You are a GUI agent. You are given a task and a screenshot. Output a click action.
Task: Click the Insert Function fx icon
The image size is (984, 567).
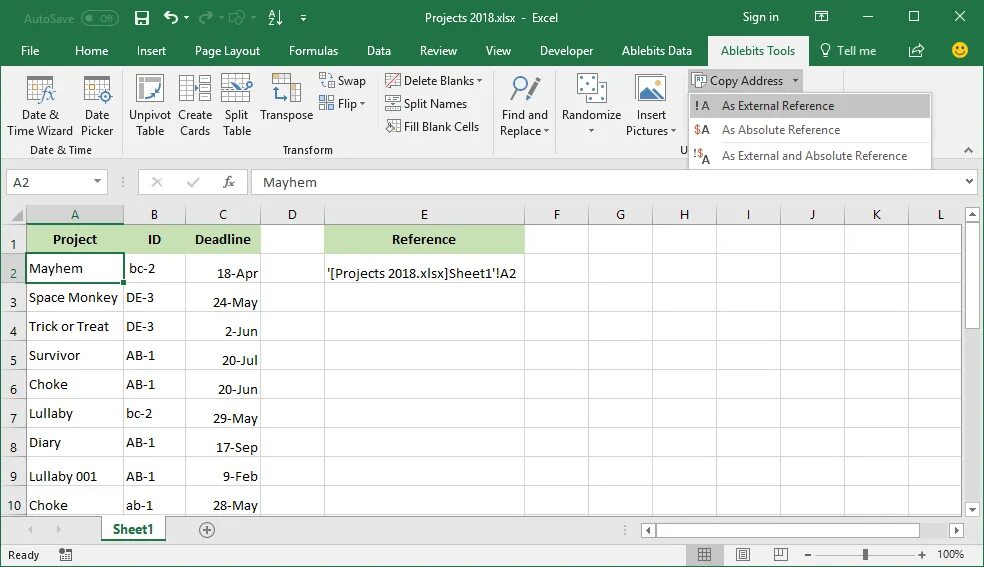pos(228,183)
